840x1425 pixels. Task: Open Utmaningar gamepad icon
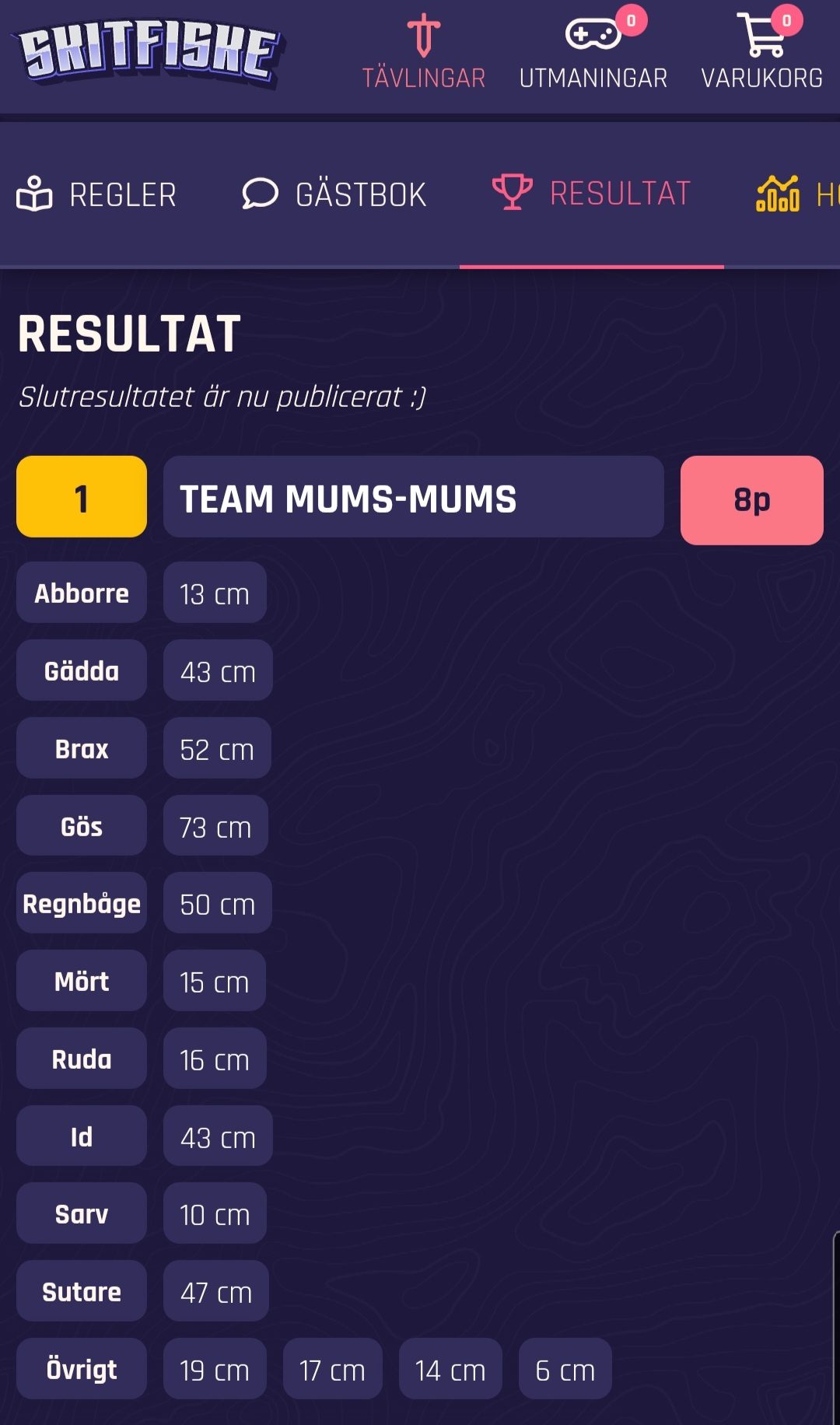tap(593, 34)
